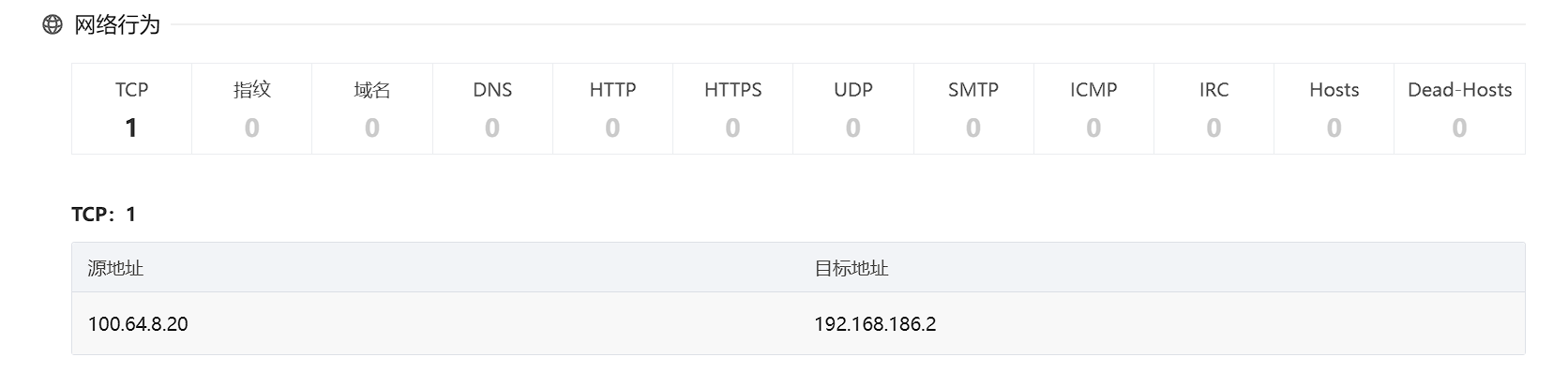This screenshot has width=1568, height=387.
Task: Click the 网络行为 section heading
Action: [117, 24]
